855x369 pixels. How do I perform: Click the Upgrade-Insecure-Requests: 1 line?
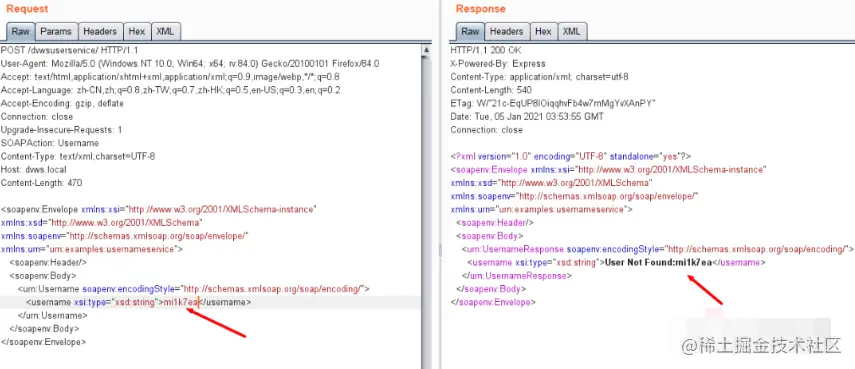click(x=62, y=130)
